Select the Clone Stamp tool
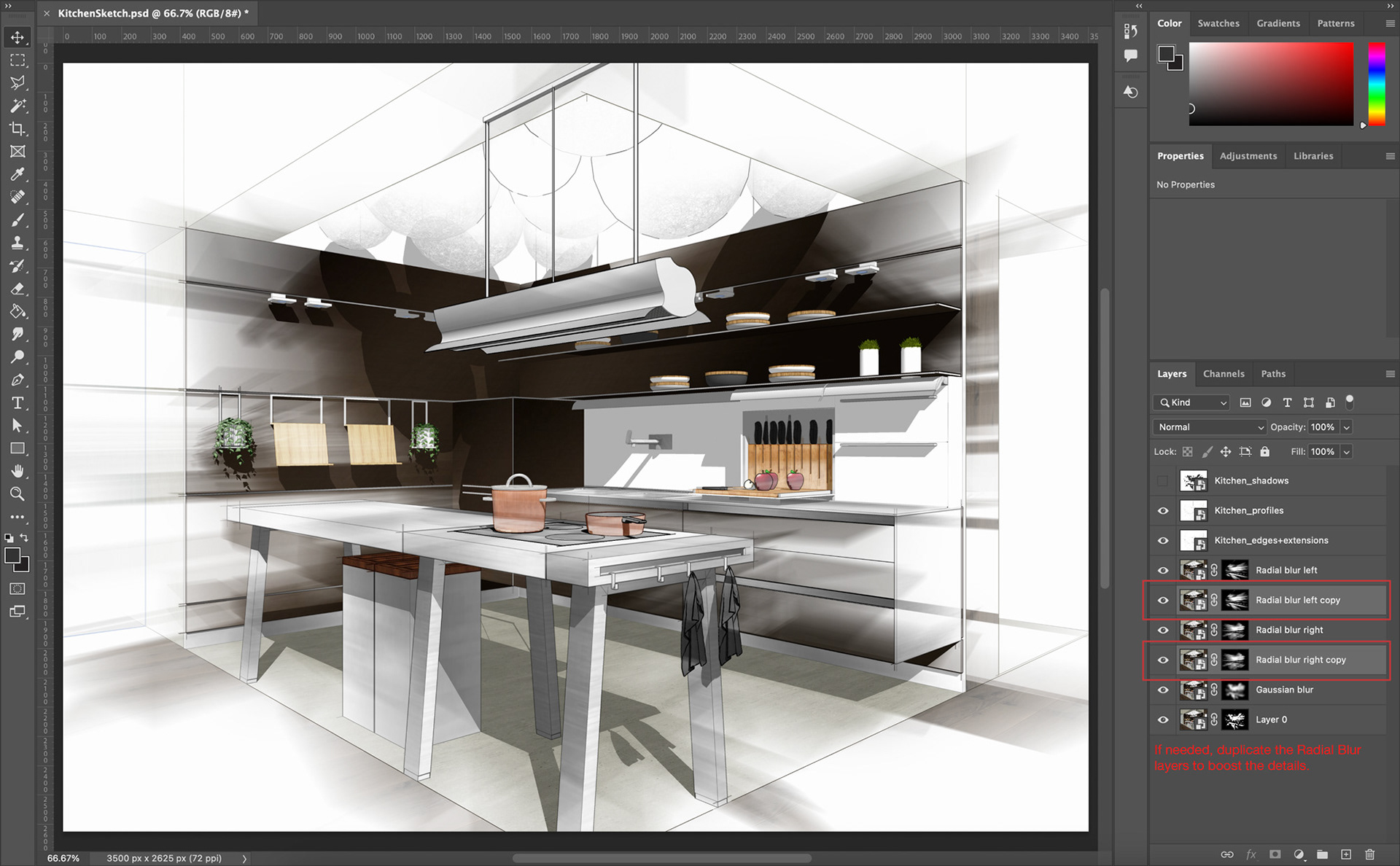The height and width of the screenshot is (866, 1400). point(17,243)
